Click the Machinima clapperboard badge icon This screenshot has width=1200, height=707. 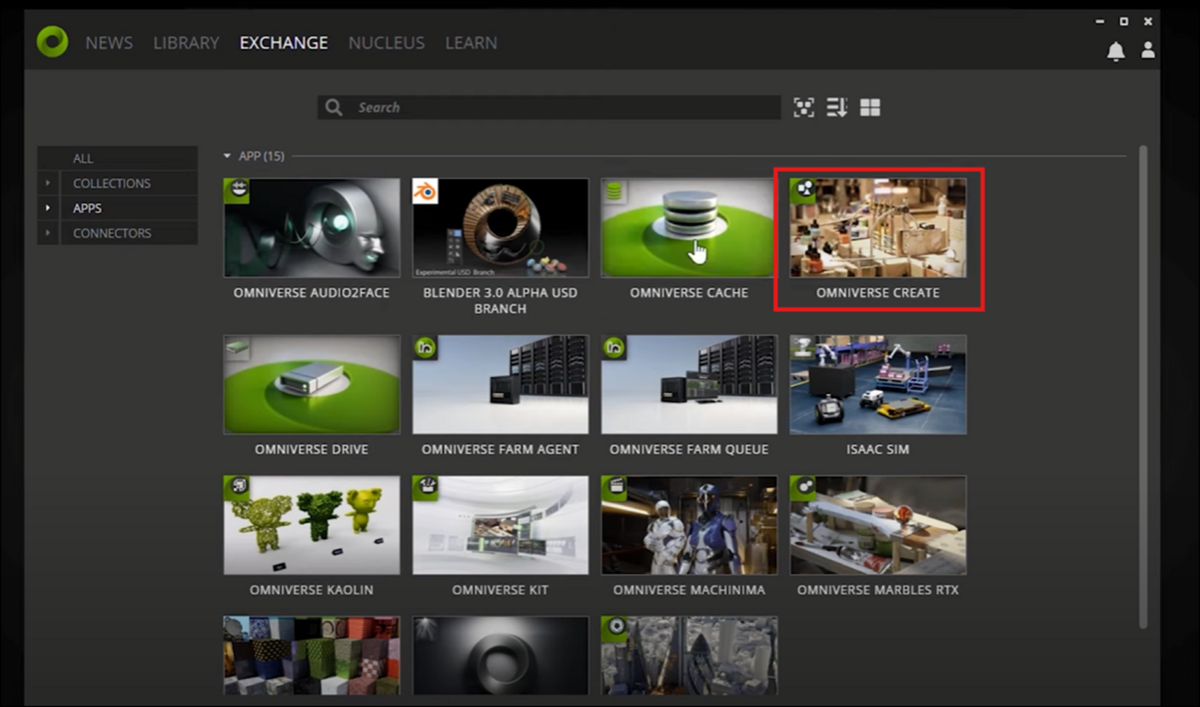pyautogui.click(x=614, y=488)
